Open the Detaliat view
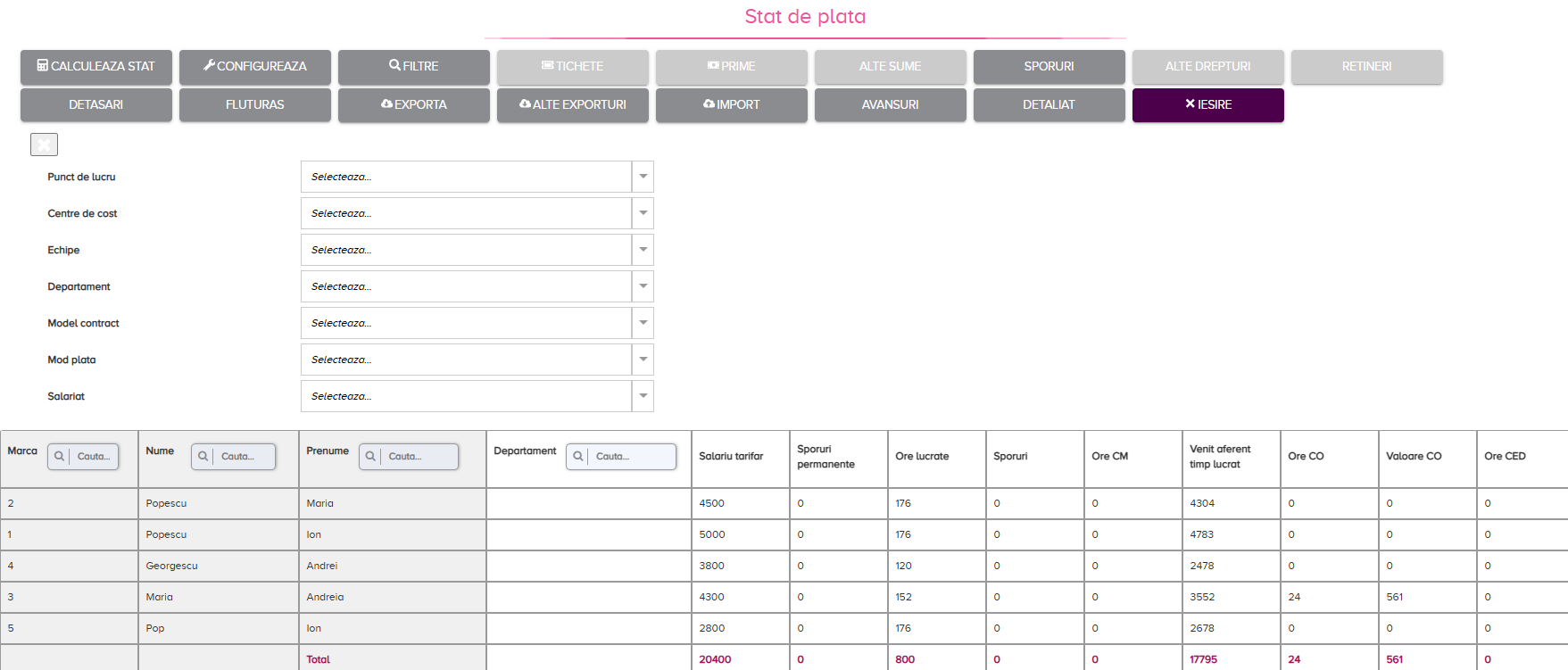1568x670 pixels. [1049, 105]
